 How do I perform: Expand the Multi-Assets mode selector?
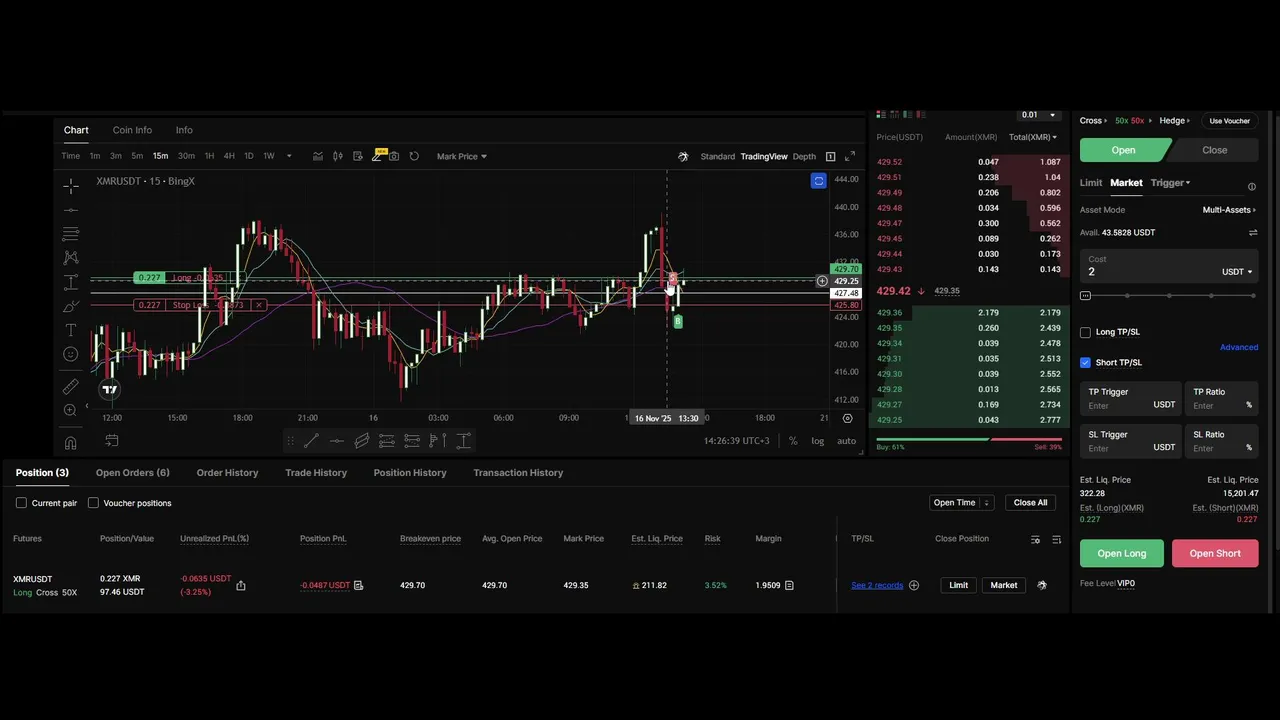click(x=1229, y=210)
